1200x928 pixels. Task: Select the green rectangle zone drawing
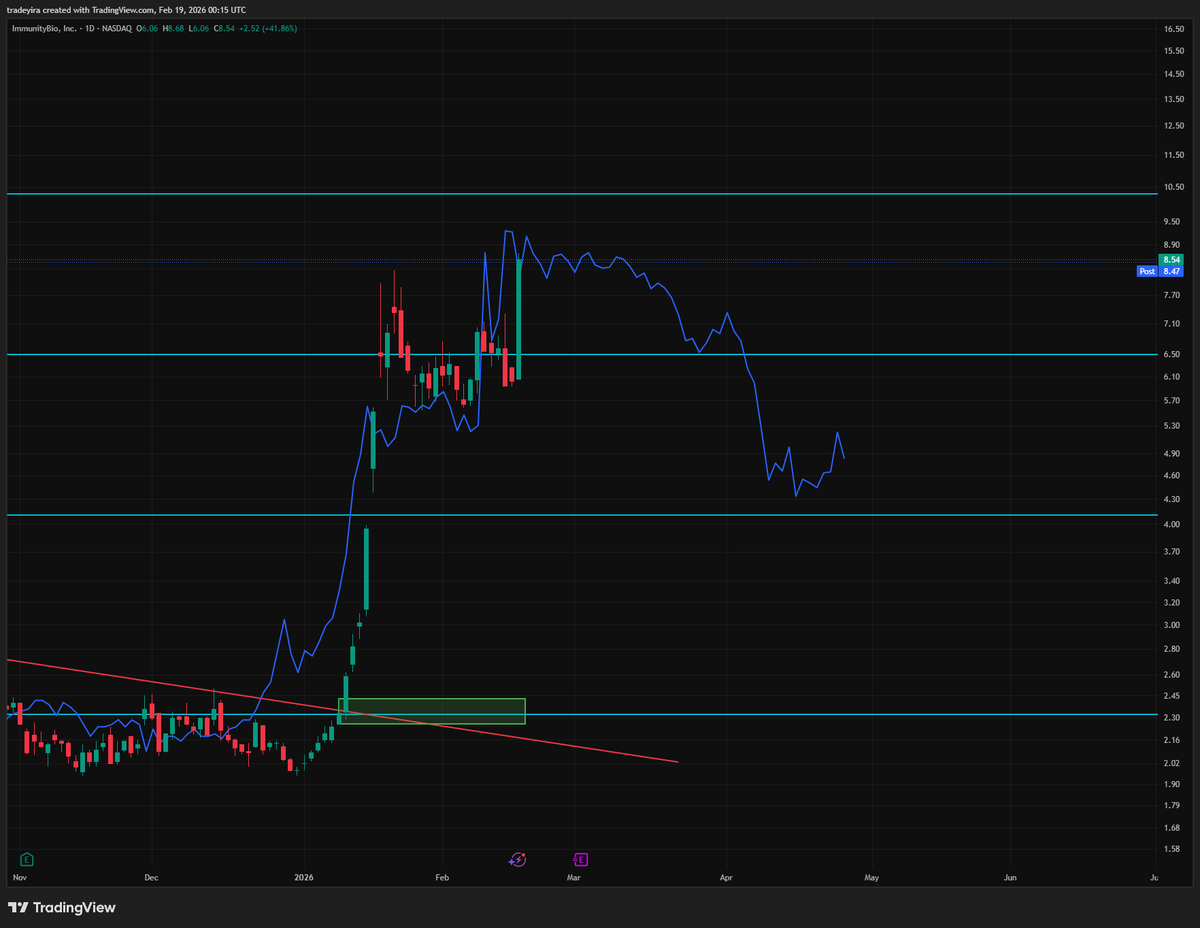point(432,711)
